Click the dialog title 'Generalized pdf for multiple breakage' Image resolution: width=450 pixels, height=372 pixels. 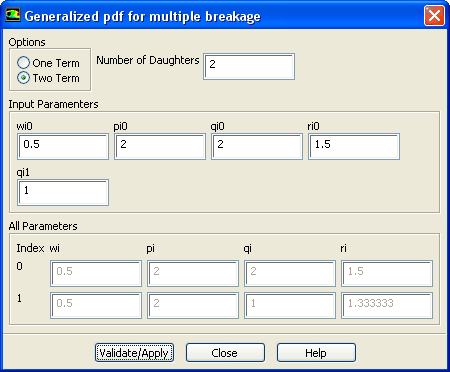tap(143, 16)
